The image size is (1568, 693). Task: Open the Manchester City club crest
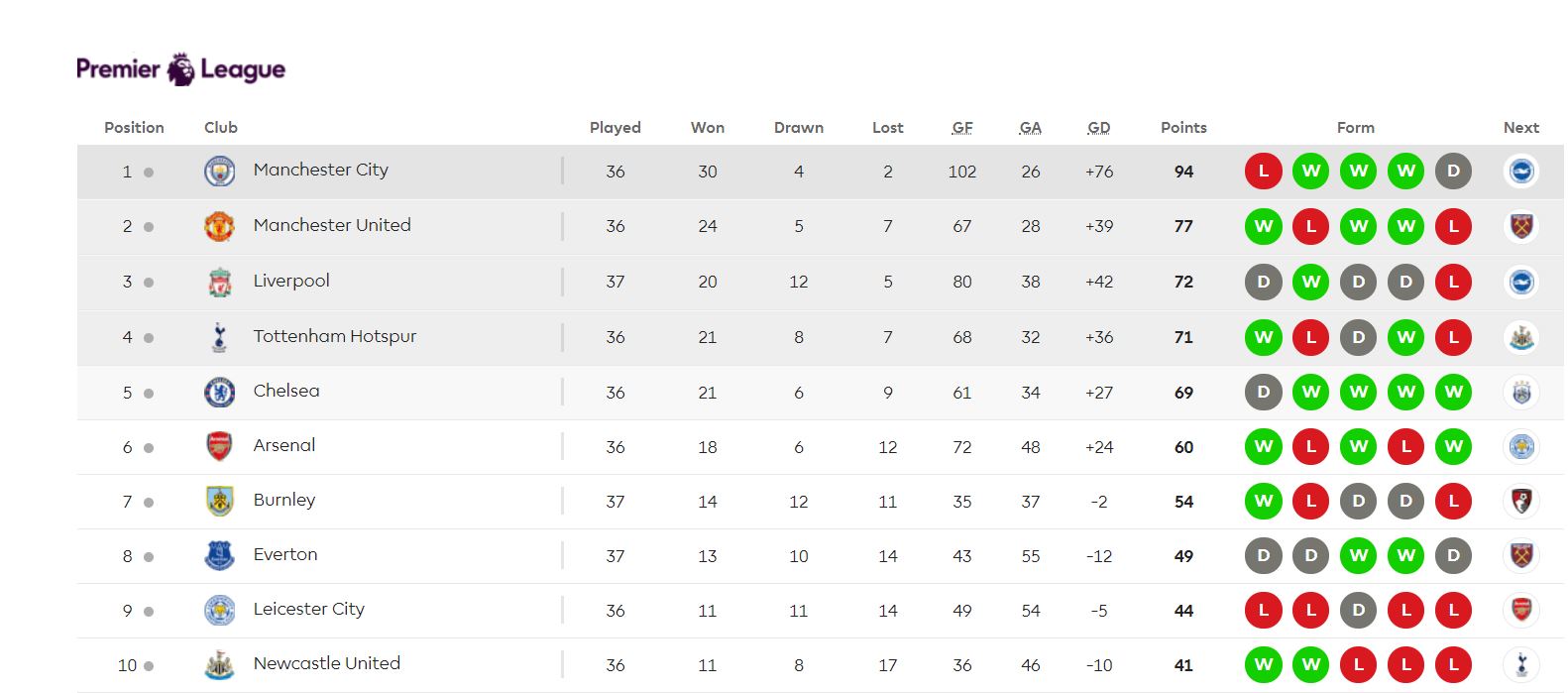[219, 172]
